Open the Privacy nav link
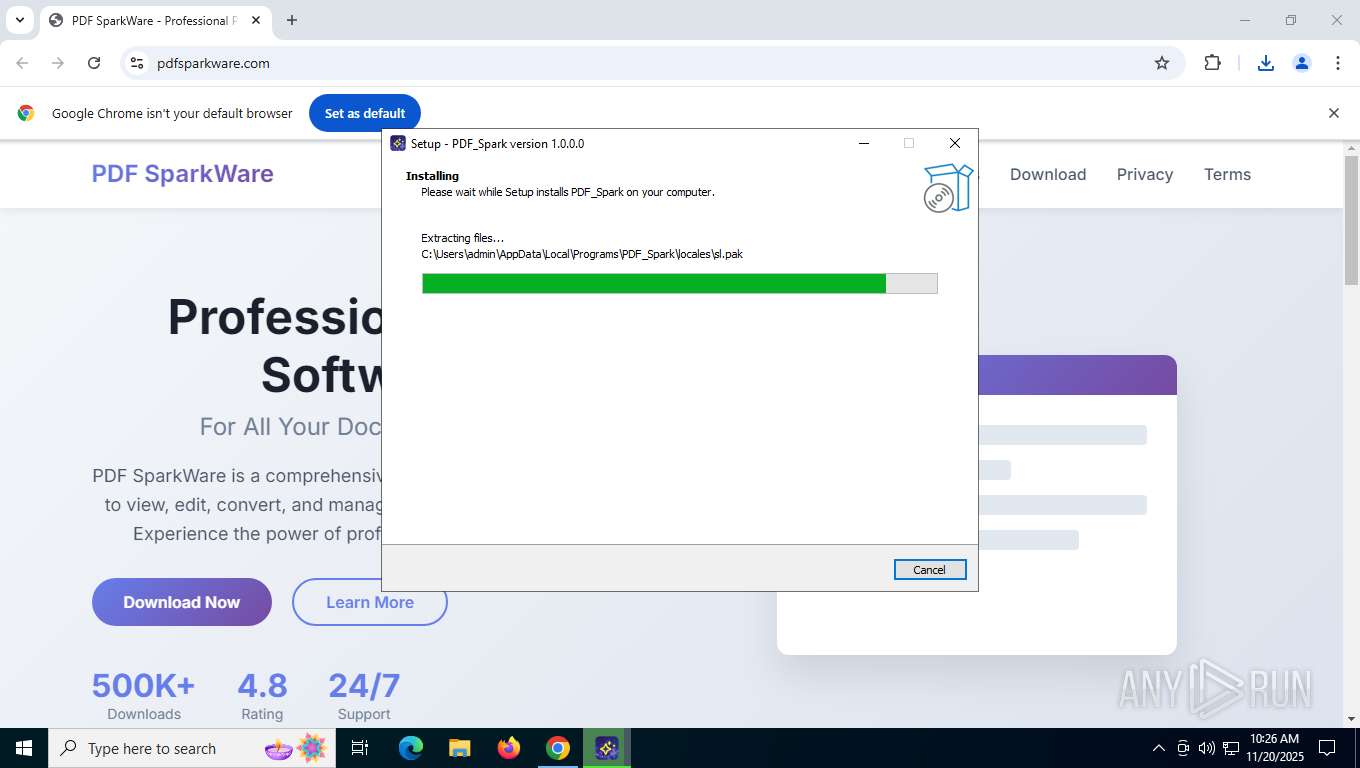 pos(1144,174)
